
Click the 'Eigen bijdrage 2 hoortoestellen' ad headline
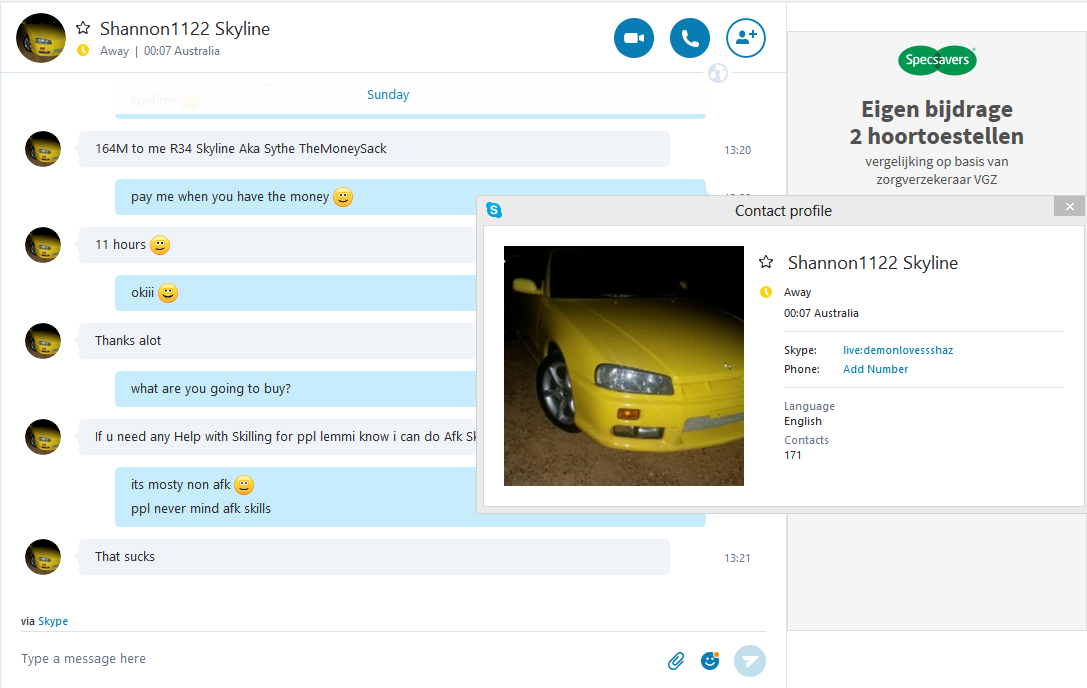(x=937, y=123)
